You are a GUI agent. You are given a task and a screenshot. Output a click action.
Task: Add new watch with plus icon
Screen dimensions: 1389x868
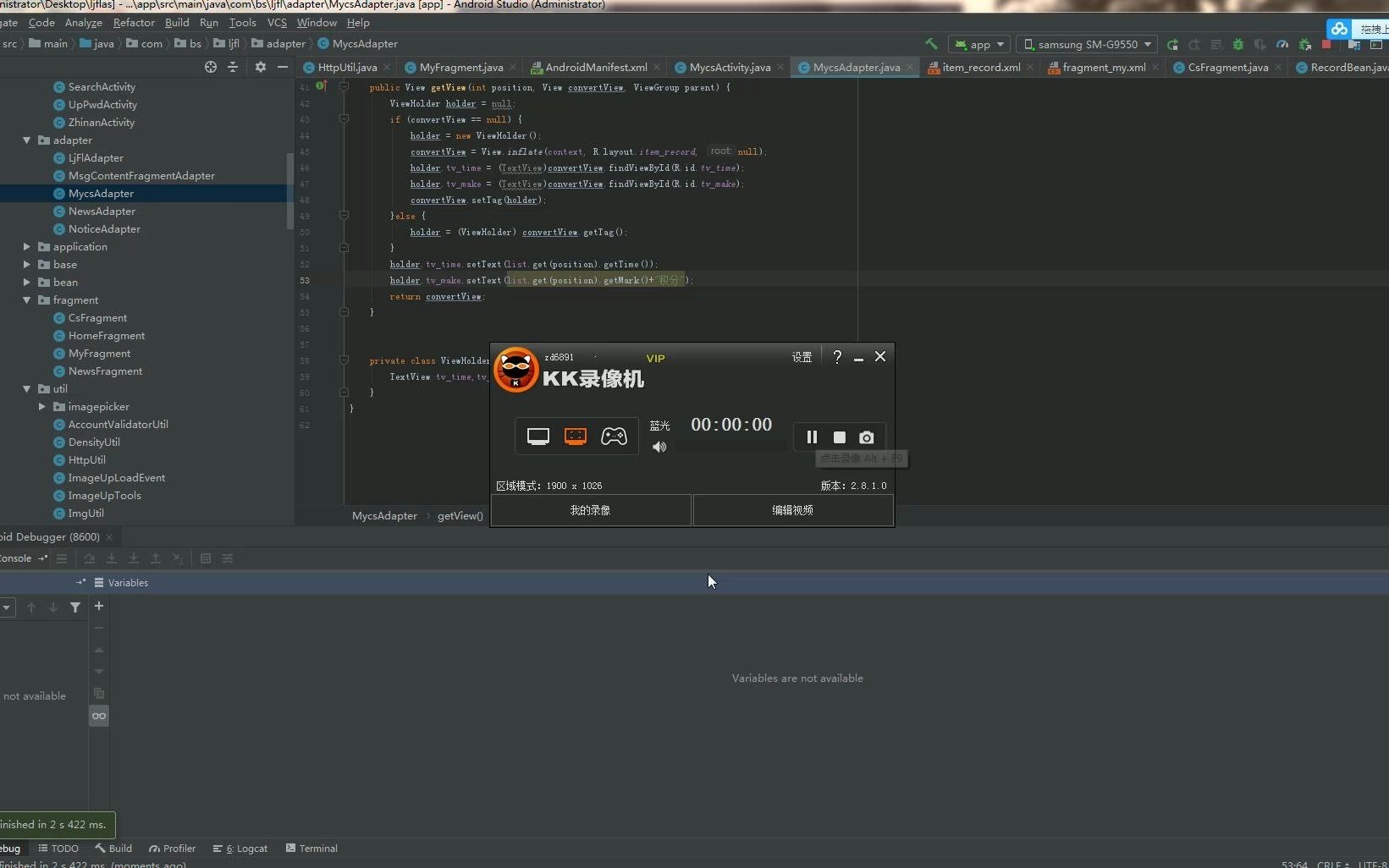(x=99, y=606)
